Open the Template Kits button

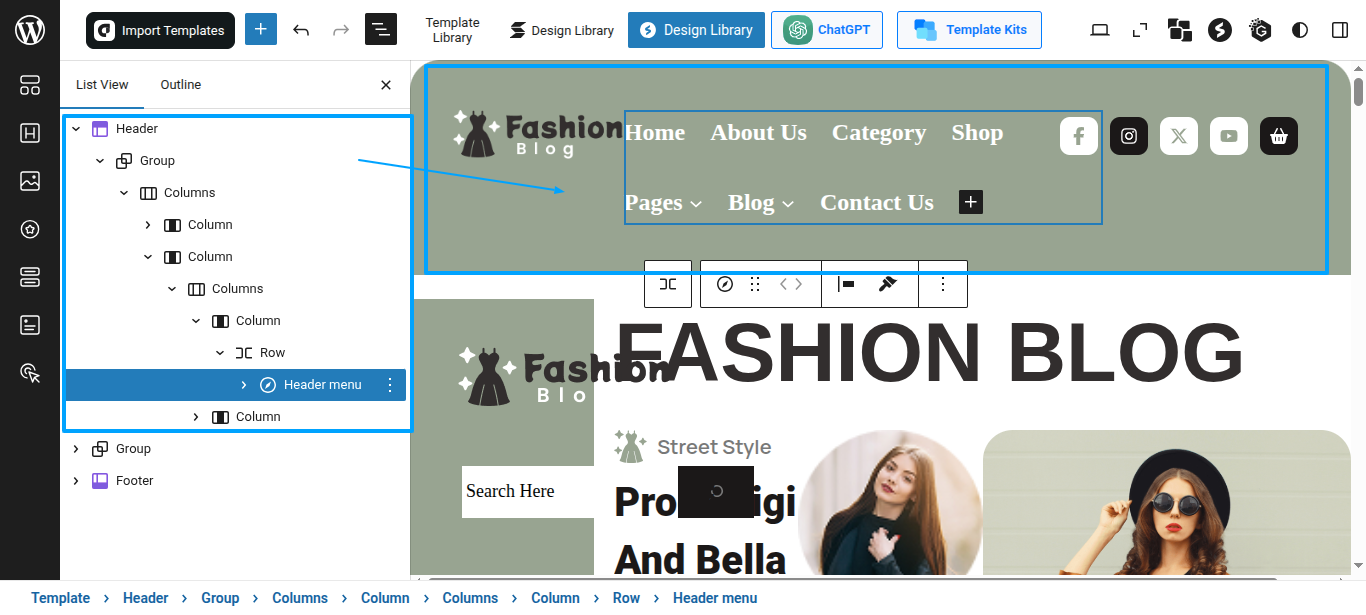point(969,30)
